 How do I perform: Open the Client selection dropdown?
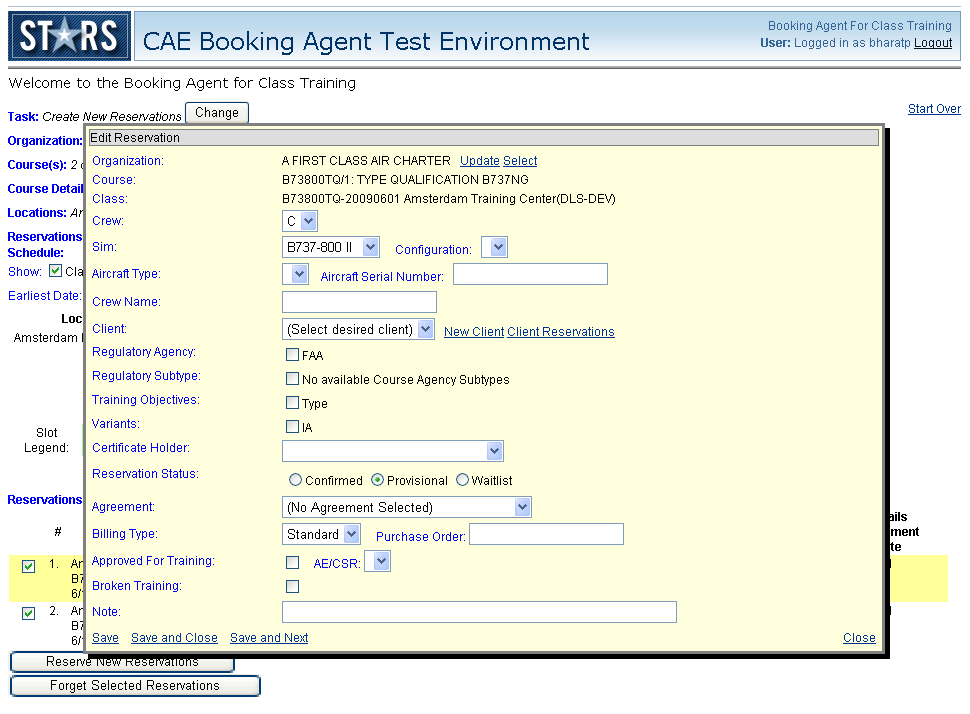(x=358, y=329)
